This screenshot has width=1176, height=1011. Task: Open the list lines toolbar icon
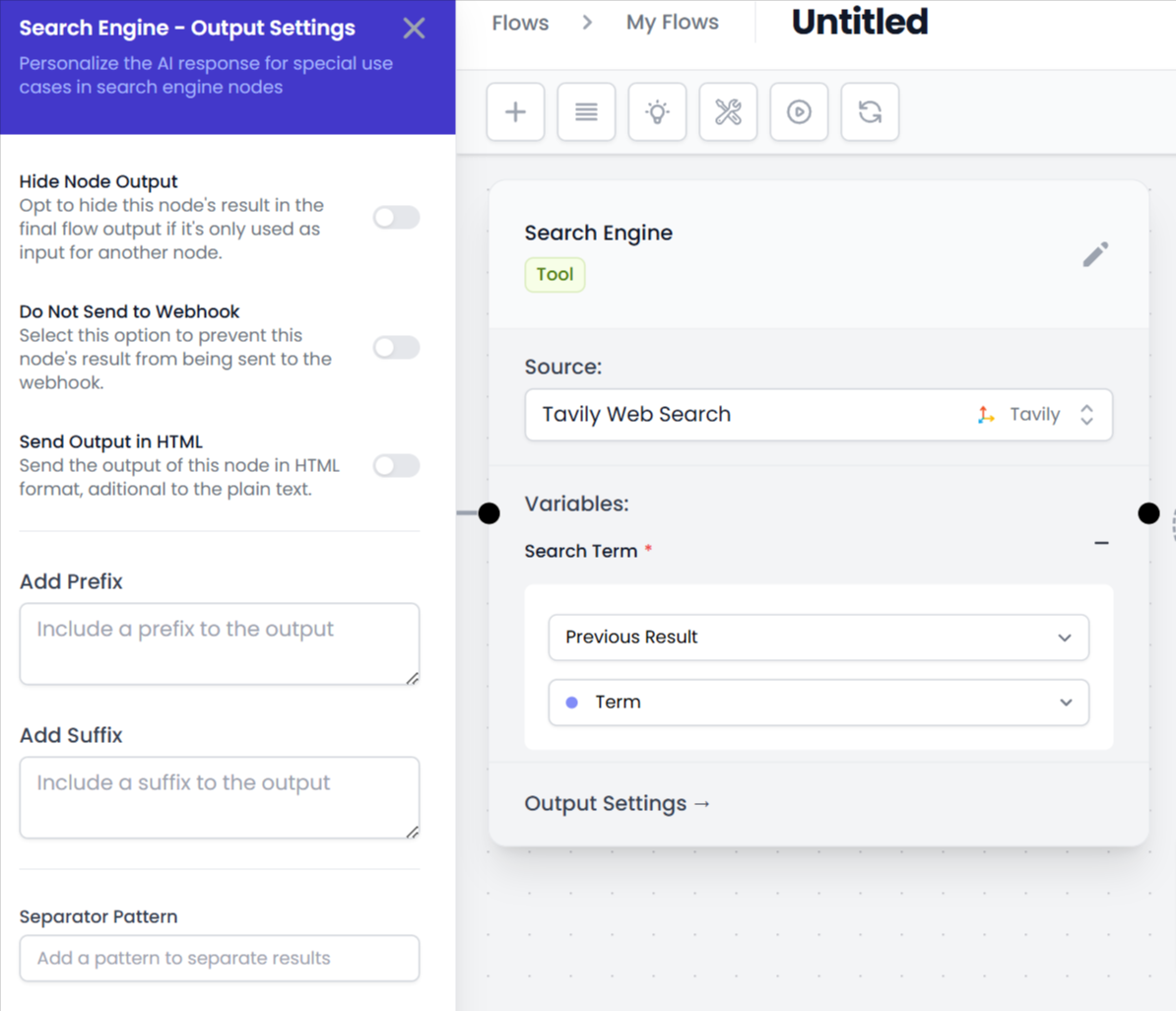coord(586,112)
